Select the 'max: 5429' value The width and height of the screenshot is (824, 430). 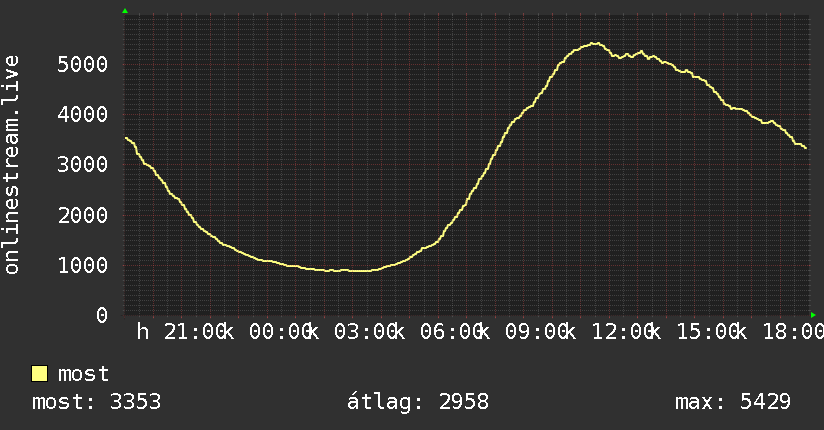coord(733,402)
